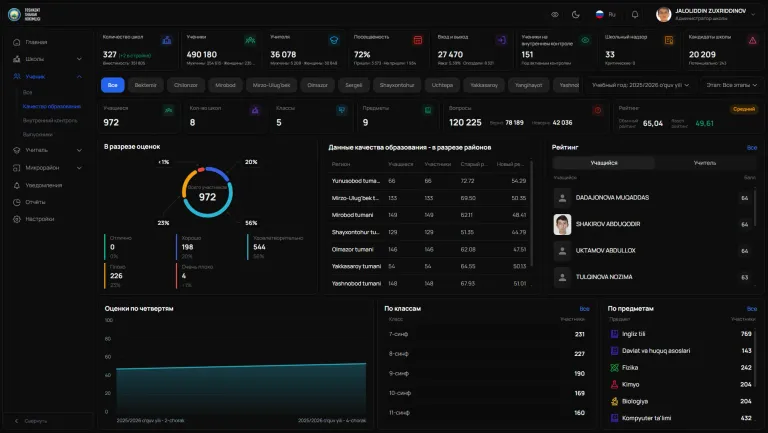
Task: Click the red calendar icon in Посещаемость card
Action: click(x=418, y=40)
